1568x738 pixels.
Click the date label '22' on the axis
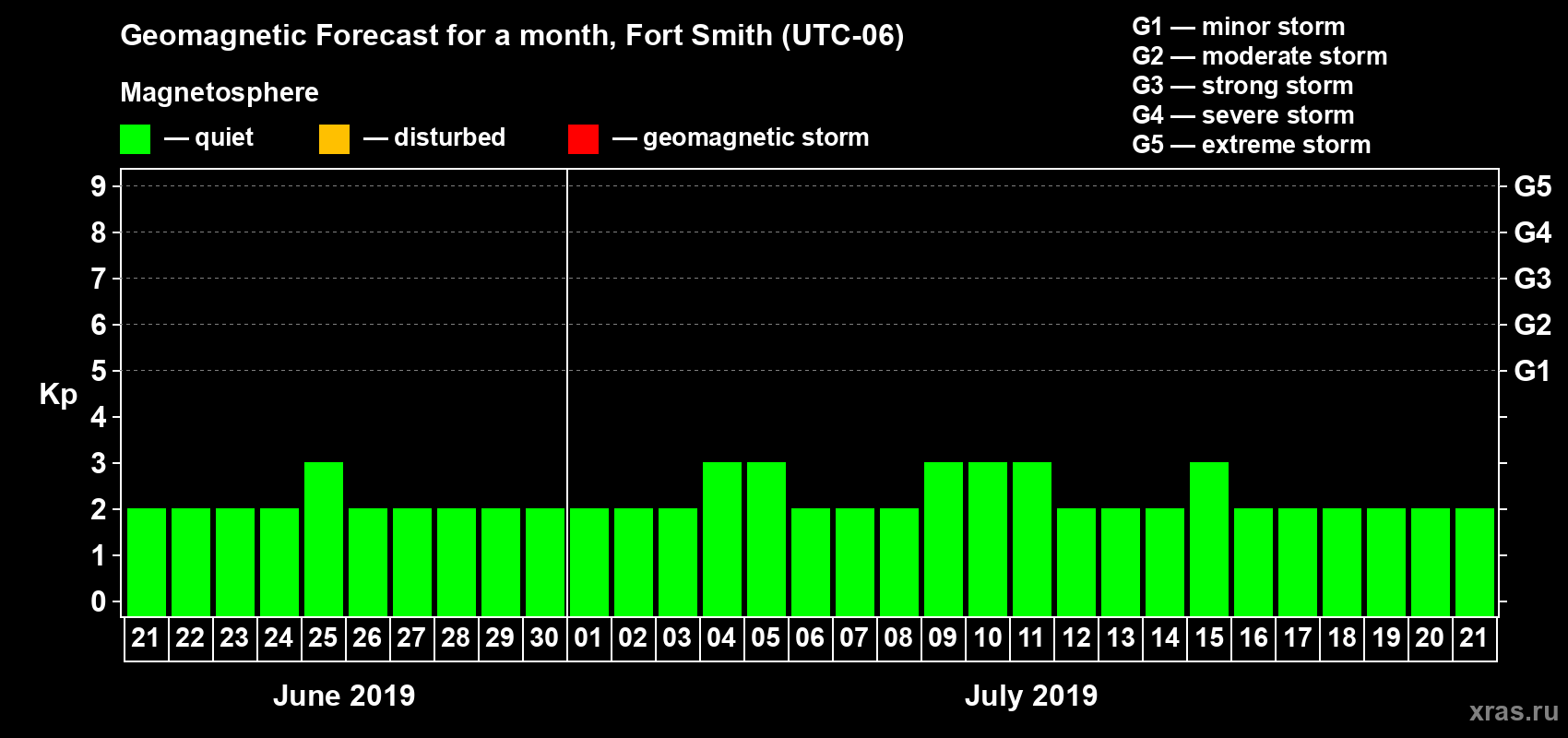190,637
